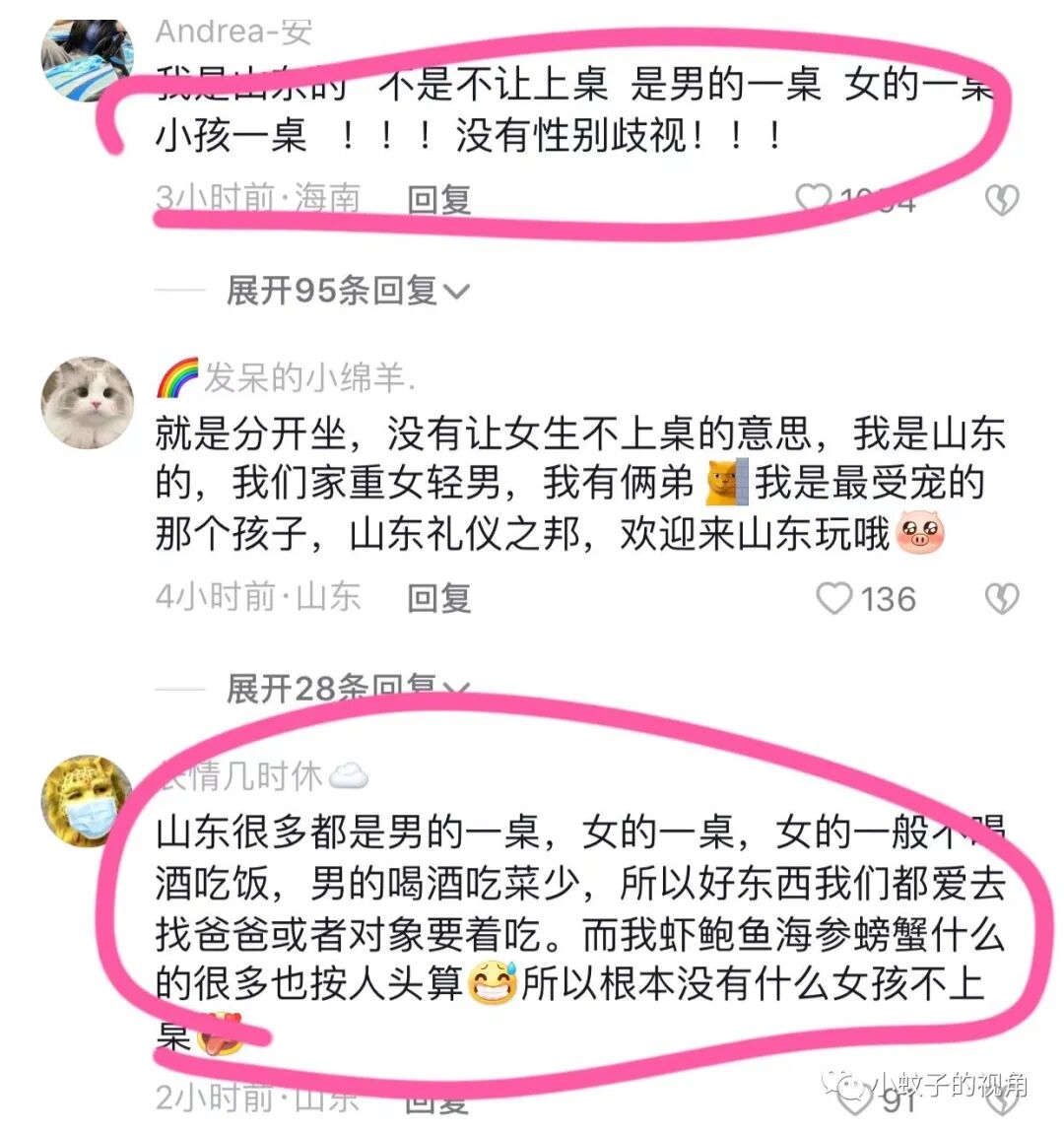Reply to Andrea-安's comment
The width and height of the screenshot is (1064, 1132).
(x=438, y=200)
